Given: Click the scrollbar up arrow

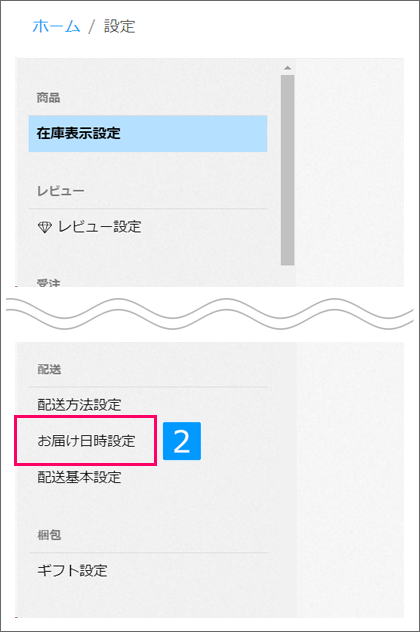Looking at the screenshot, I should tap(287, 68).
